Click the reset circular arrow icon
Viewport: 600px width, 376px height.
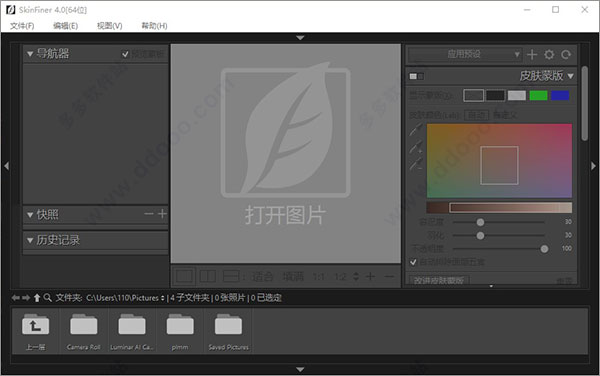point(566,55)
